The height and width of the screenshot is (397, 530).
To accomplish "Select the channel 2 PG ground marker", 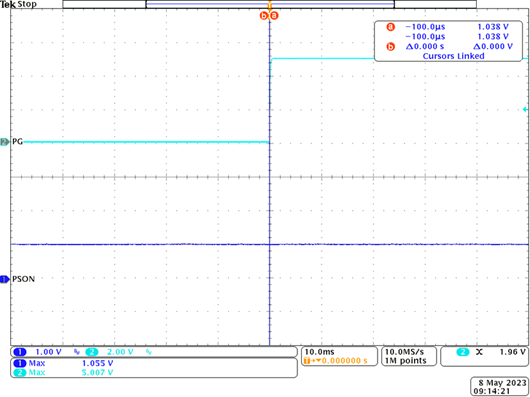I will click(x=4, y=142).
